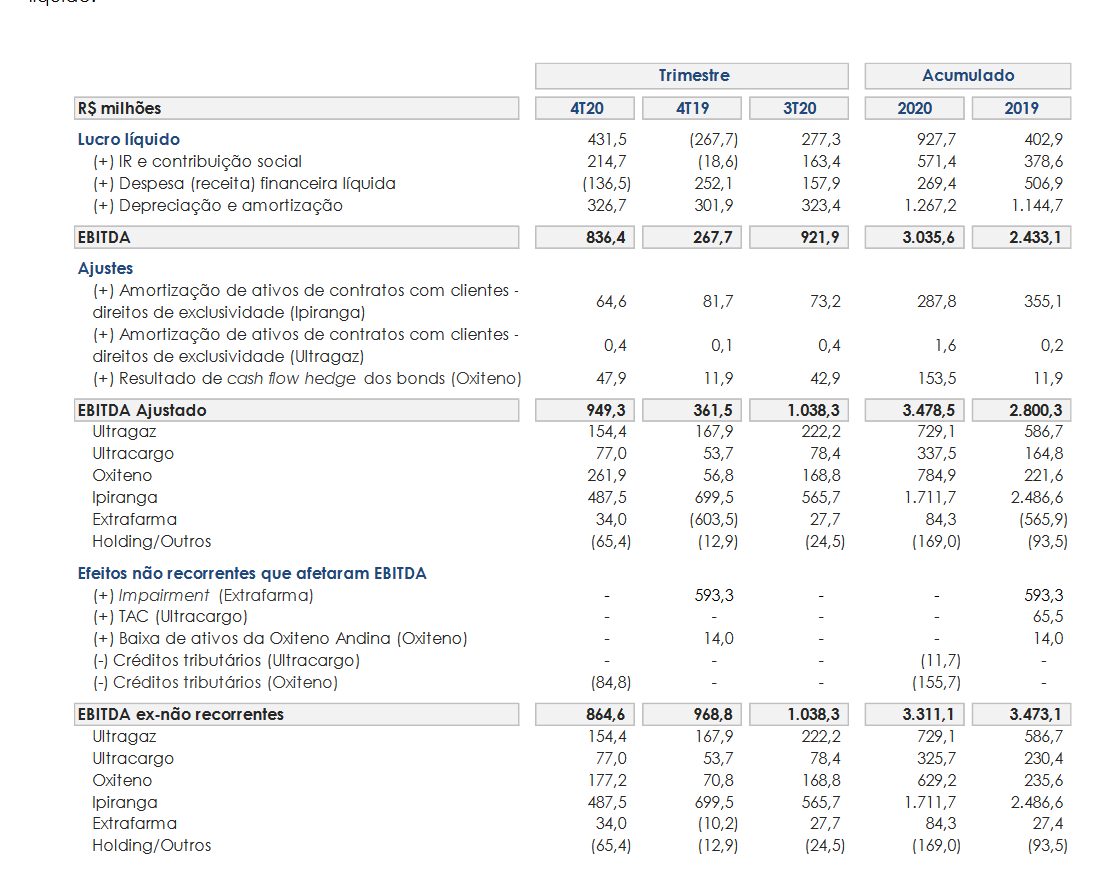Viewport: 1112px width, 886px height.
Task: Click the Trimestre column group header
Action: [692, 76]
